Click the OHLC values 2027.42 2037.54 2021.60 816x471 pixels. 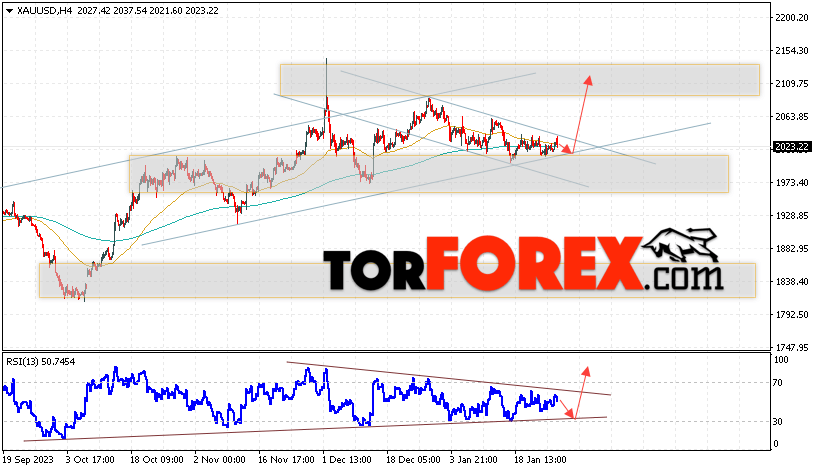(x=130, y=10)
